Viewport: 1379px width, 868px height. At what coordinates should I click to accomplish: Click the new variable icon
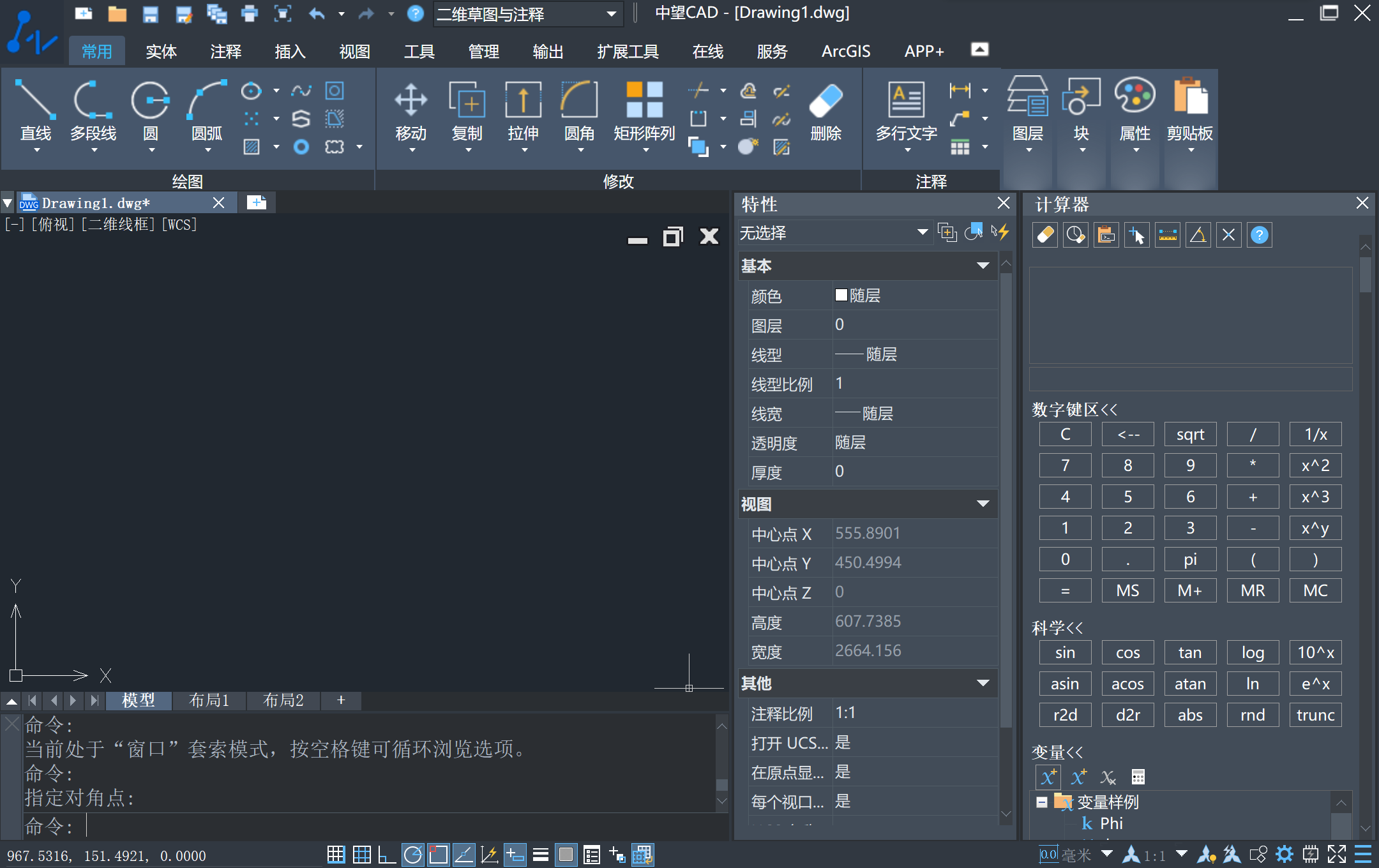pyautogui.click(x=1048, y=777)
